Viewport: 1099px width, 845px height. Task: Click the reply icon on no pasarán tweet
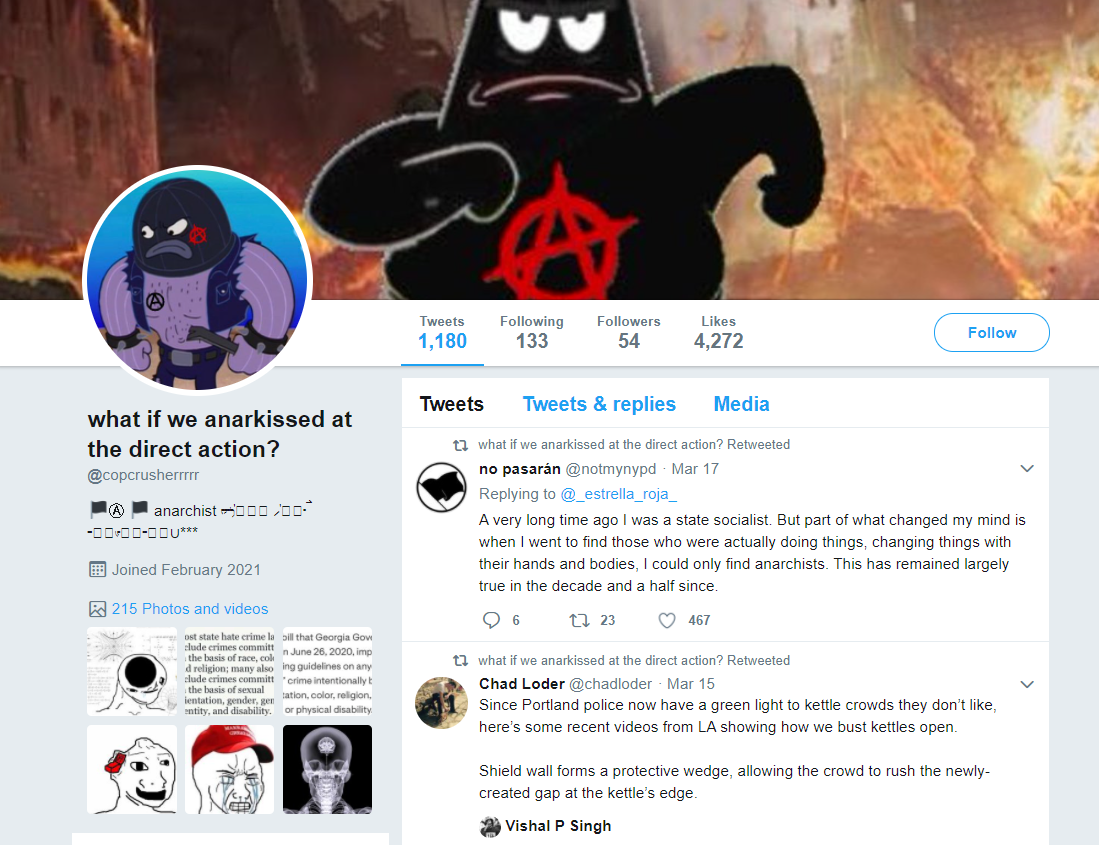click(491, 620)
